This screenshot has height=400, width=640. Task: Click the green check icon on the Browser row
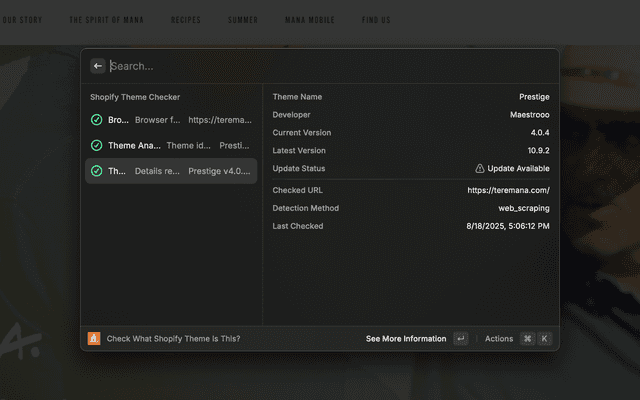(96, 120)
